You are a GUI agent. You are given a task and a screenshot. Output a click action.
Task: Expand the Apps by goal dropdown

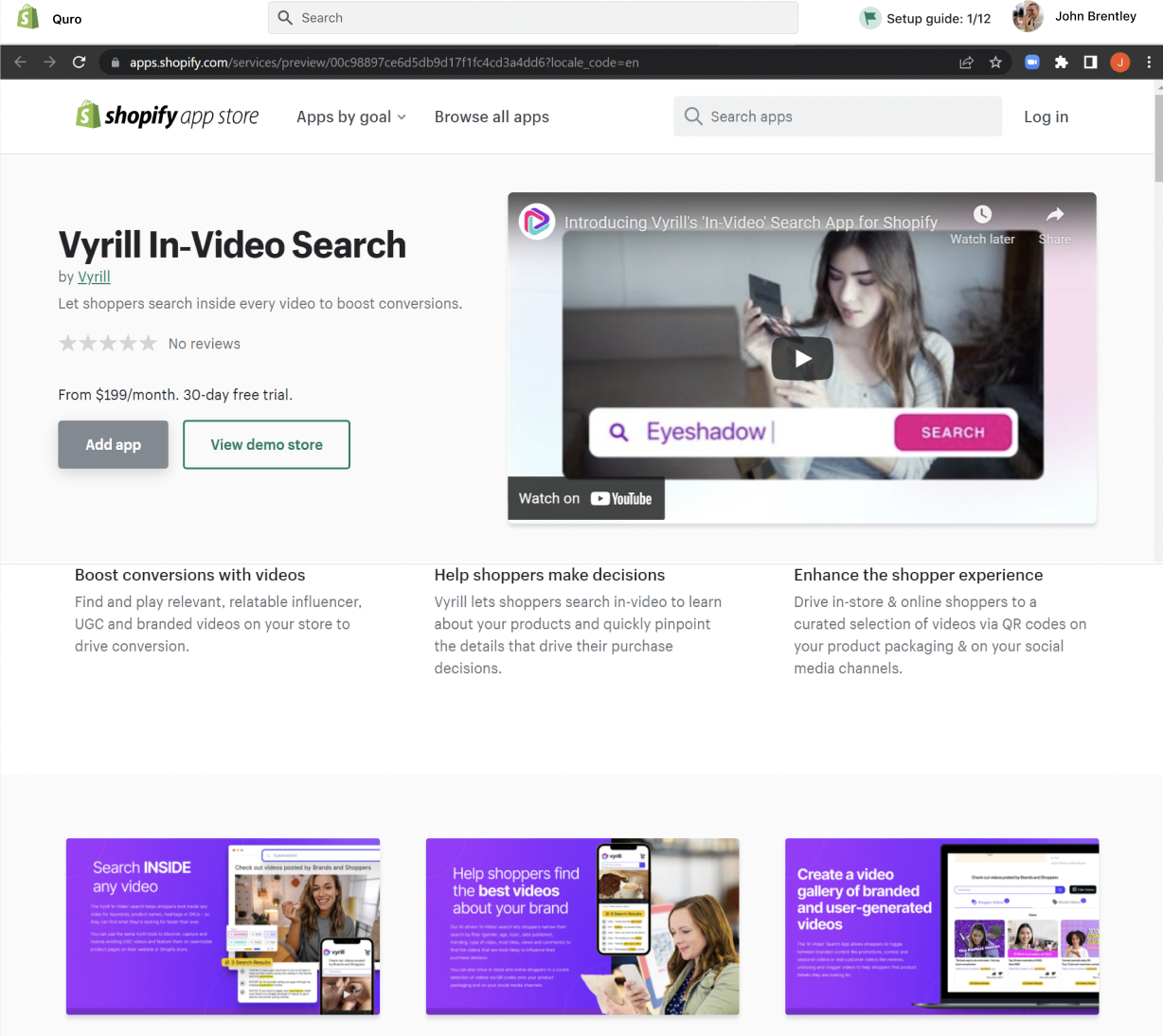[351, 116]
